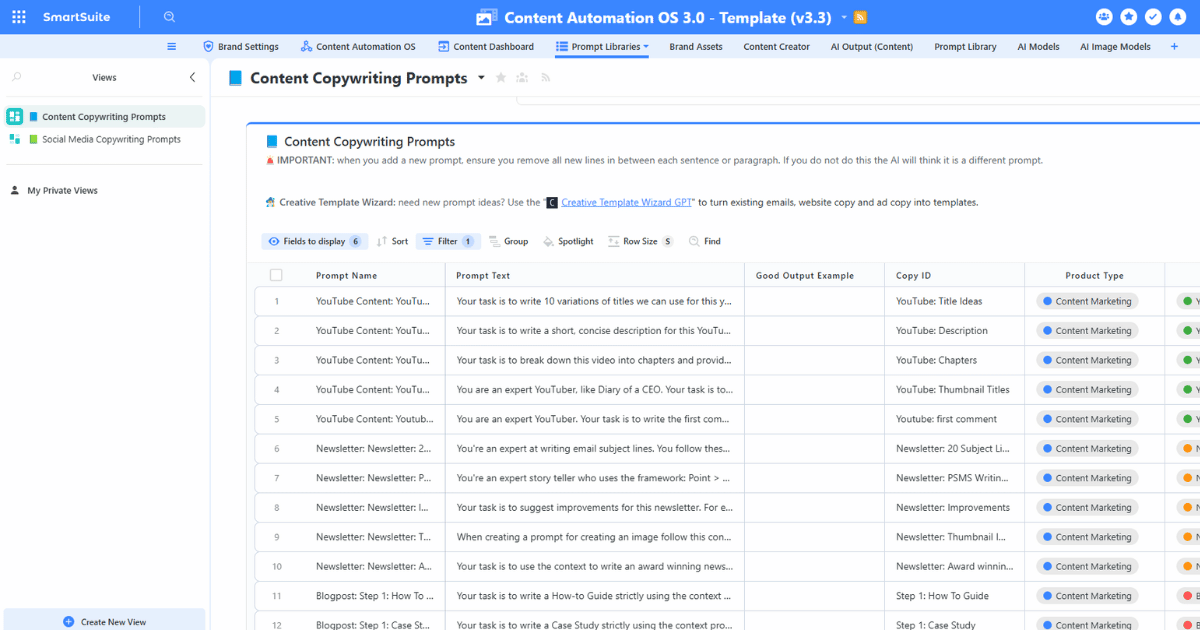Open the Content Dashboard tab
Screen dimensions: 1200x630
click(485, 46)
